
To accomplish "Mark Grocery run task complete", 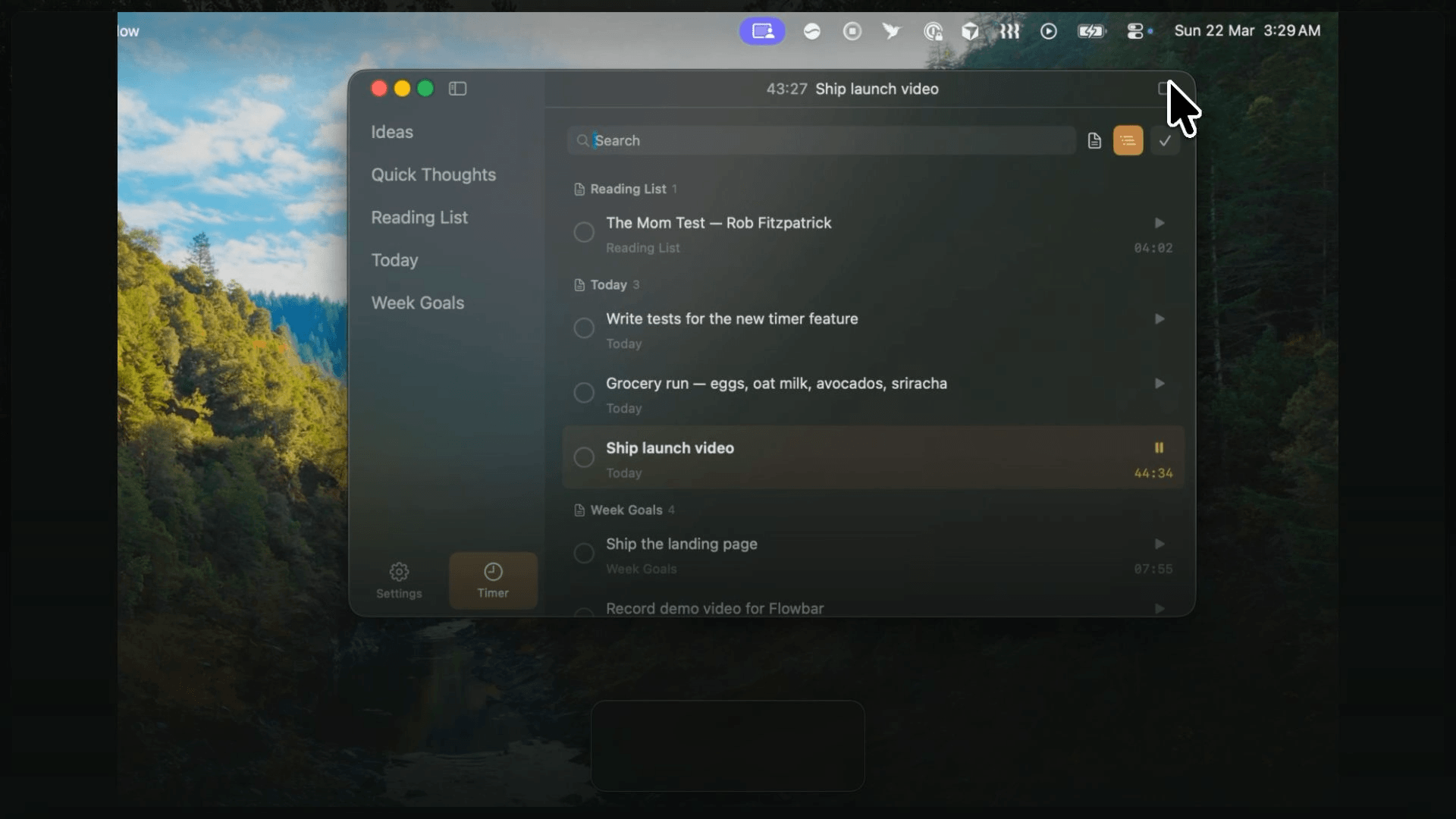I will [x=584, y=393].
